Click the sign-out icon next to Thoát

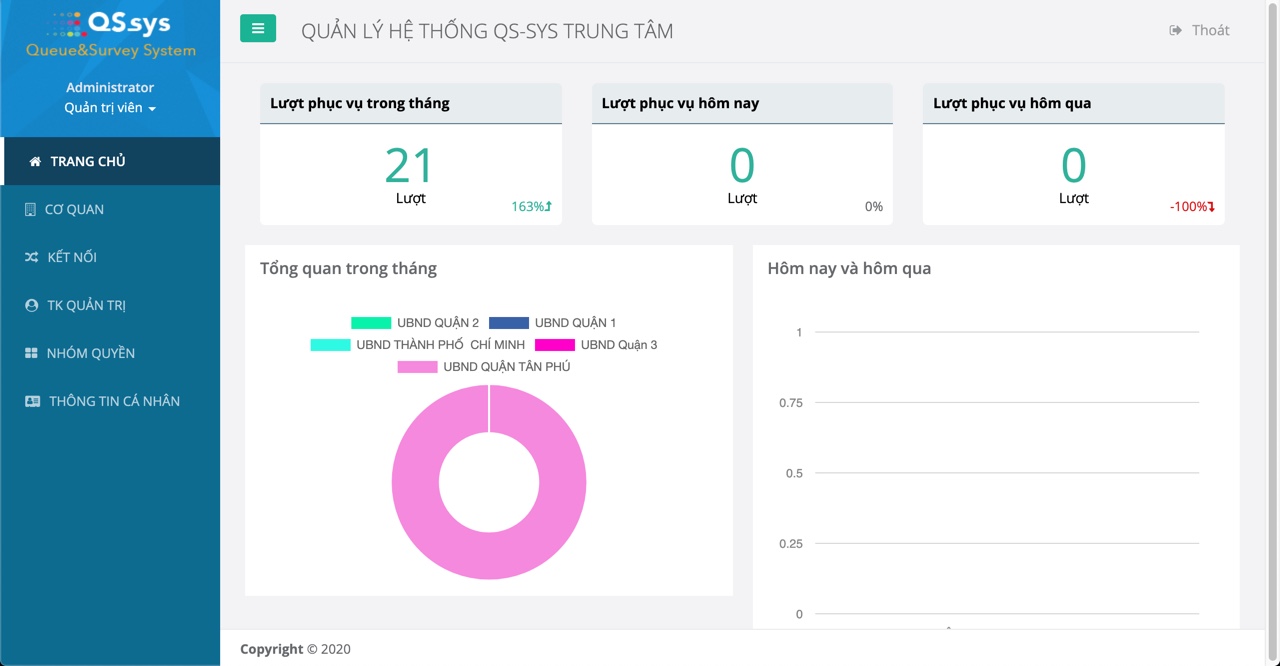click(1175, 31)
